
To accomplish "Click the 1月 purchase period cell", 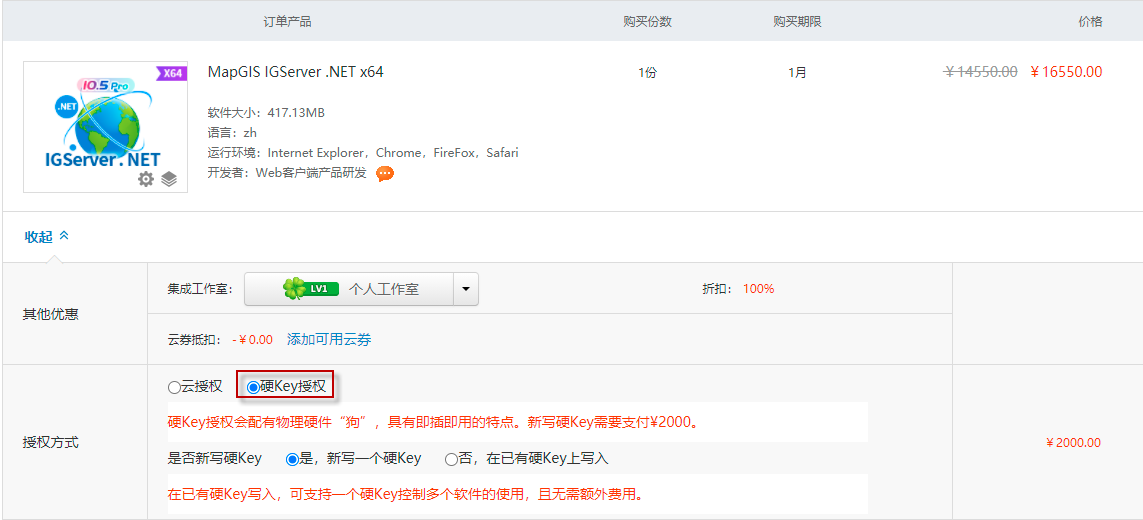I will (x=797, y=72).
